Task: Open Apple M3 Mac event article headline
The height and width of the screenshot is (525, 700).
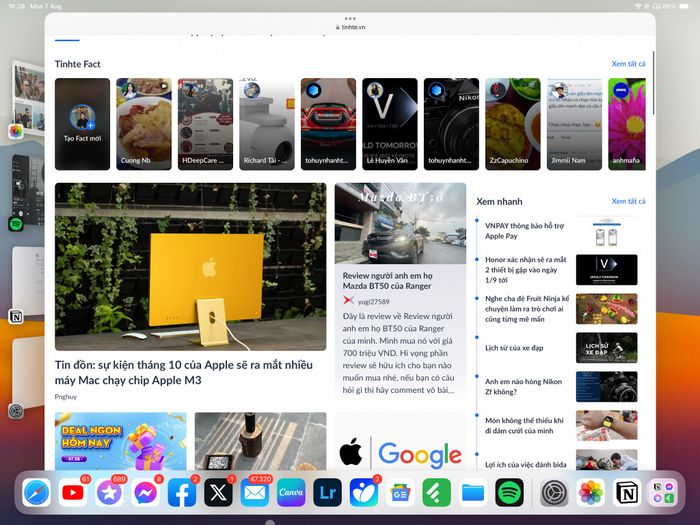Action: 183,372
